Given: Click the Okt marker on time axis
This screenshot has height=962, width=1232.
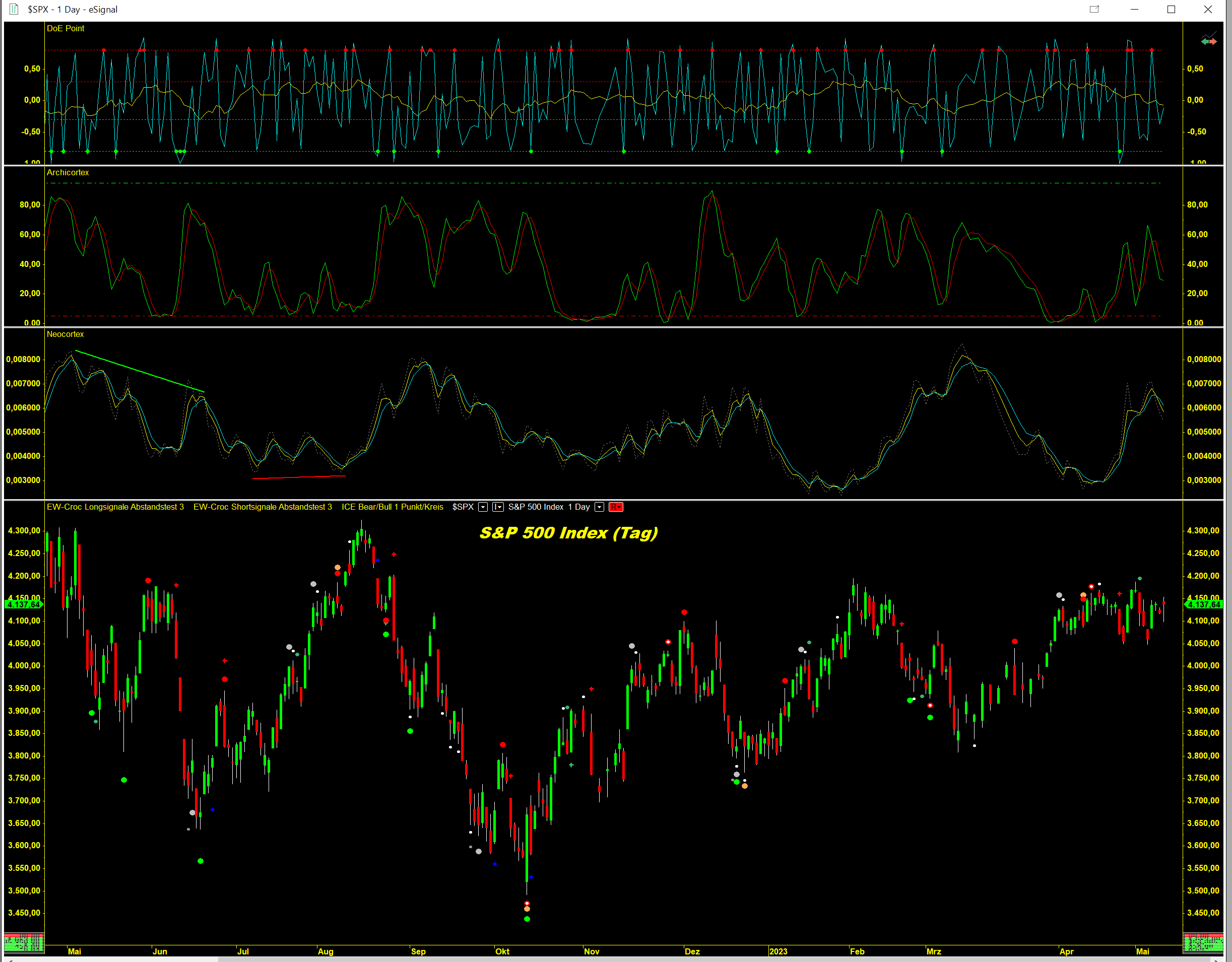Looking at the screenshot, I should (x=502, y=951).
